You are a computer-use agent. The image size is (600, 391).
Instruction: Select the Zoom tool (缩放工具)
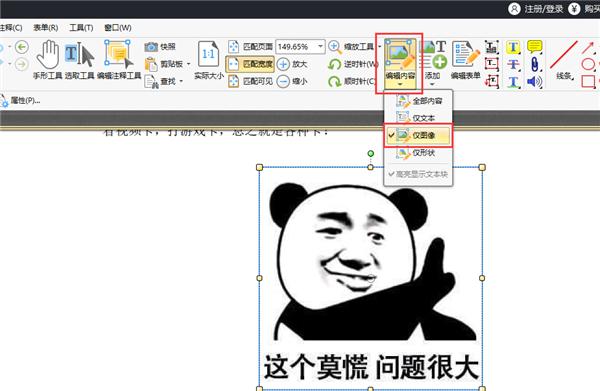351,47
